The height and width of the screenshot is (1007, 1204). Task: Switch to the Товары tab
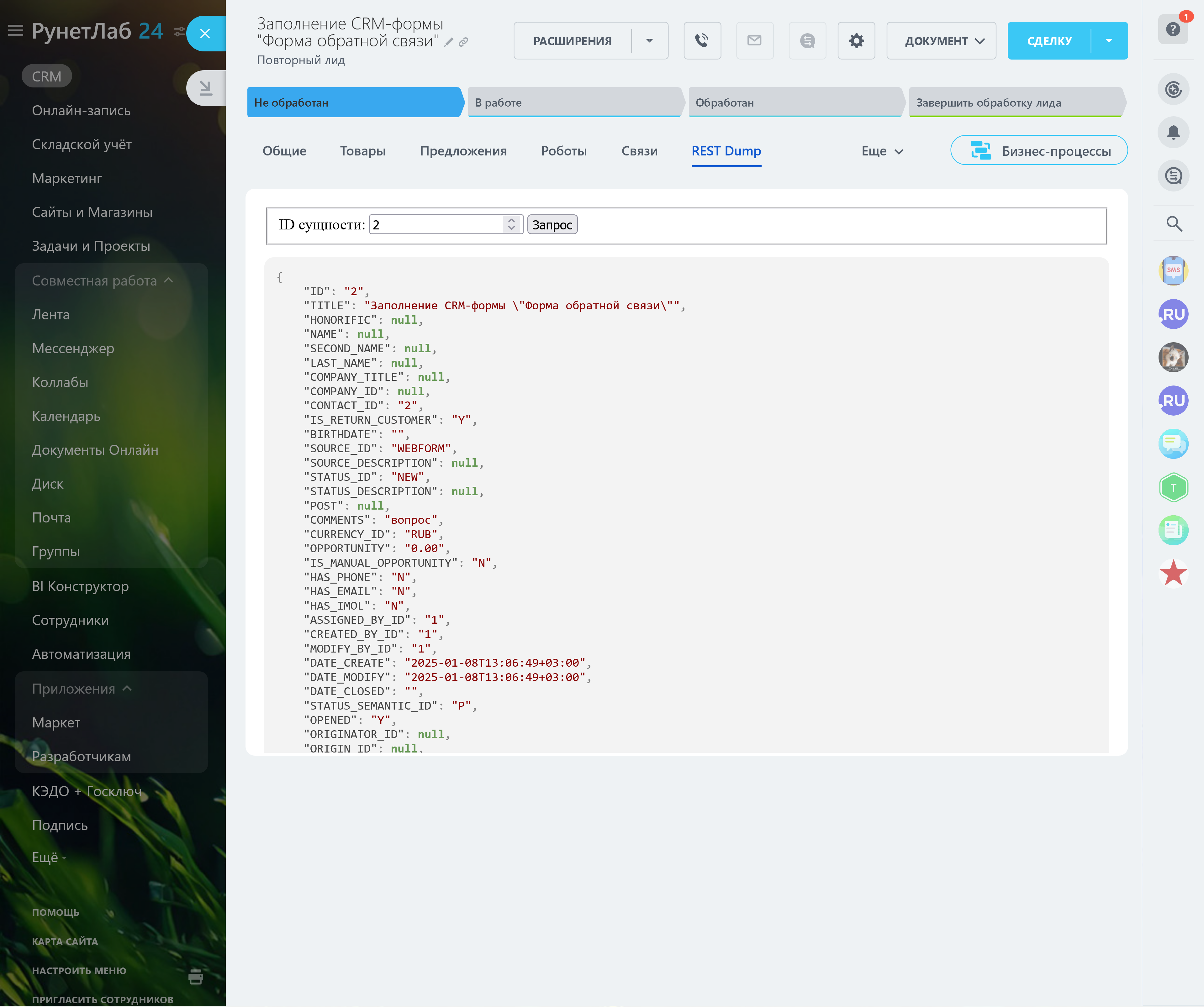pyautogui.click(x=362, y=151)
